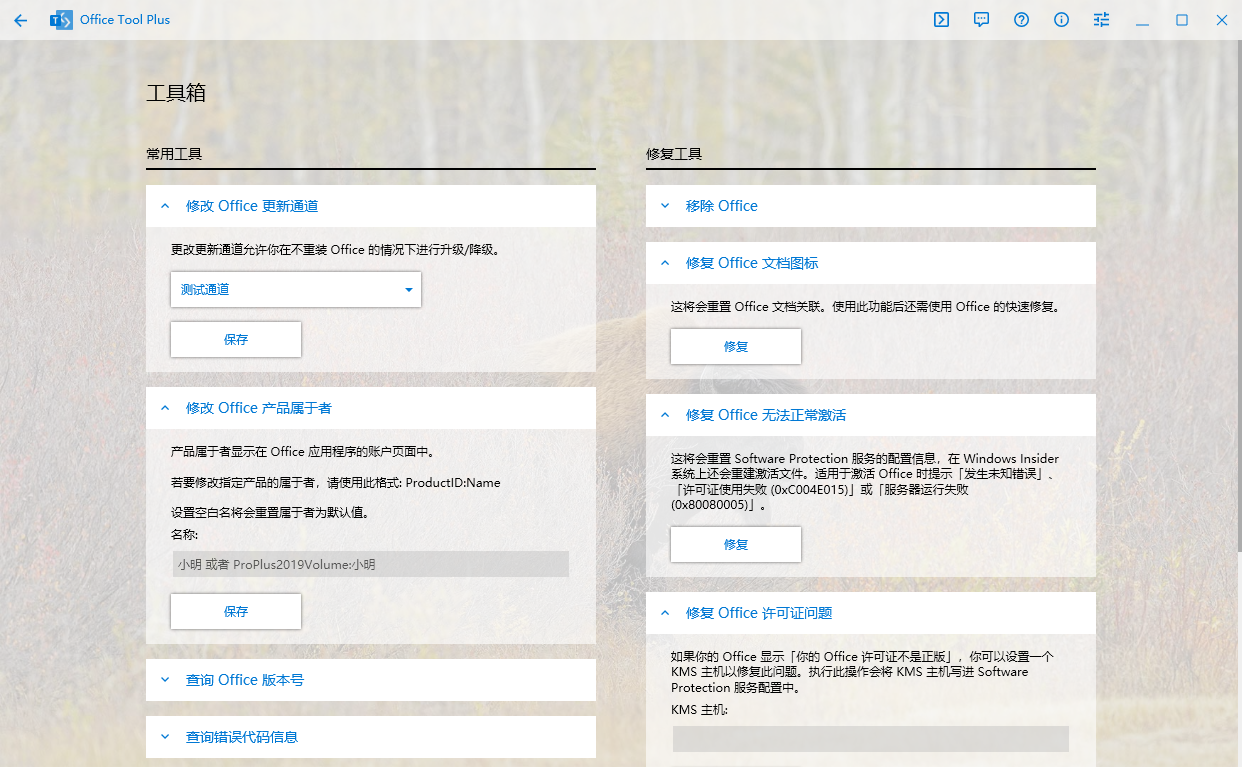Image resolution: width=1242 pixels, height=767 pixels.
Task: Click 修复 under 修复 Office 无法正常激活
Action: click(x=736, y=545)
